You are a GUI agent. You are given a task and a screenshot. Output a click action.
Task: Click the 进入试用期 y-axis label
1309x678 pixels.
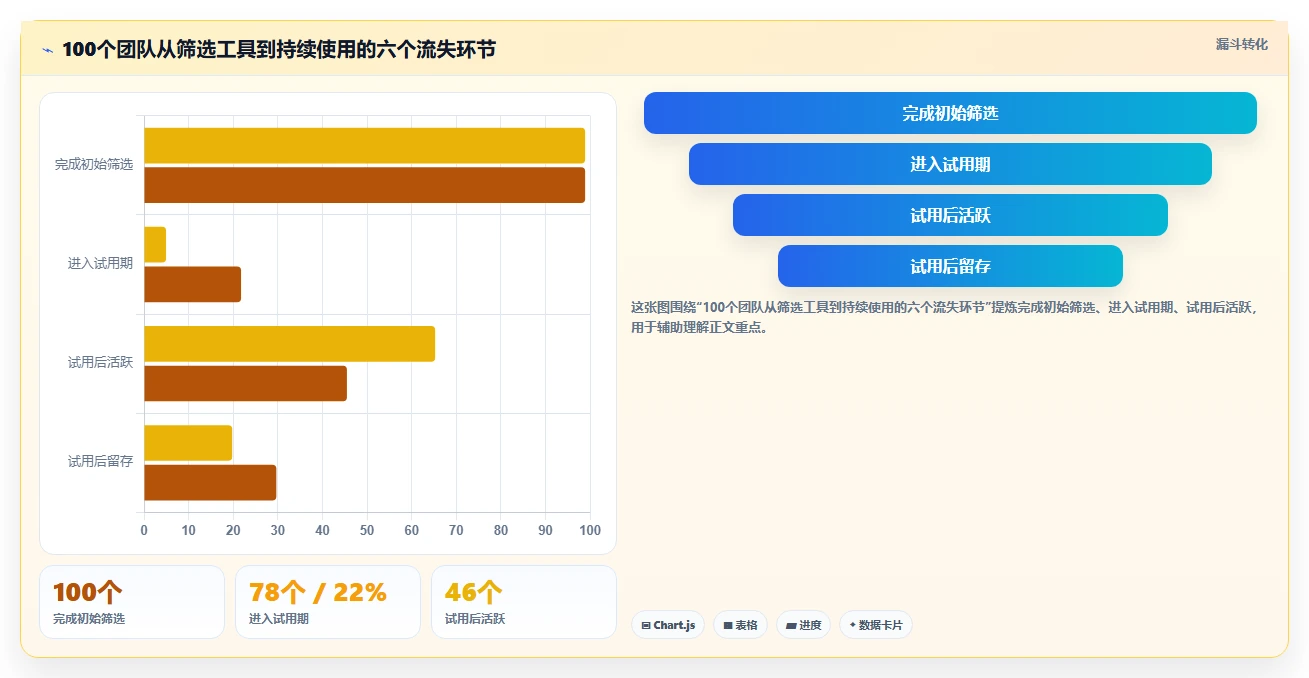pyautogui.click(x=100, y=264)
